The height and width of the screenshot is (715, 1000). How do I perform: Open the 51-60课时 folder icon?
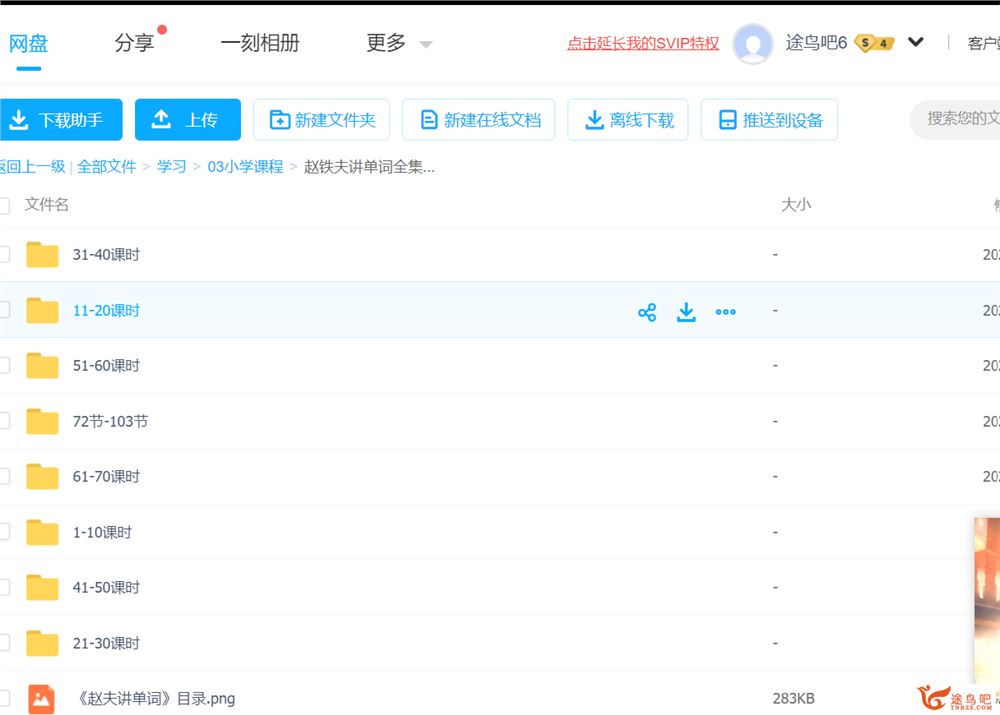[42, 365]
